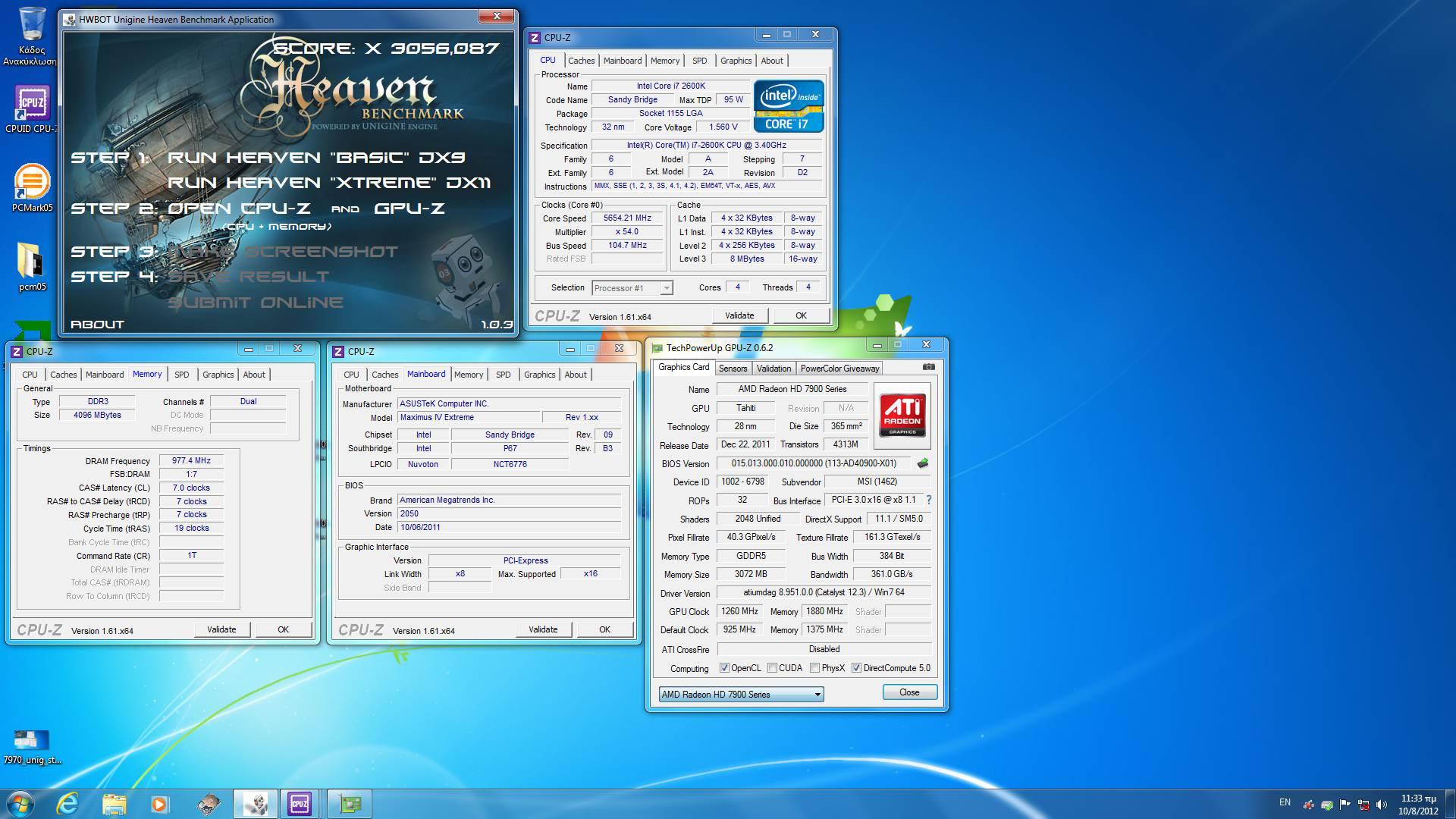This screenshot has height=819, width=1456.
Task: Open the PCMark05 desktop shortcut
Action: point(32,188)
